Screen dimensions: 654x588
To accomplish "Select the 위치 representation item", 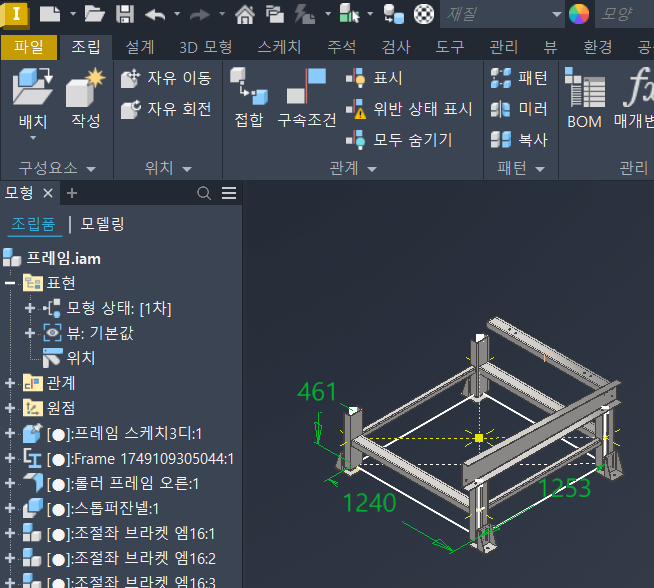I will click(x=81, y=358).
